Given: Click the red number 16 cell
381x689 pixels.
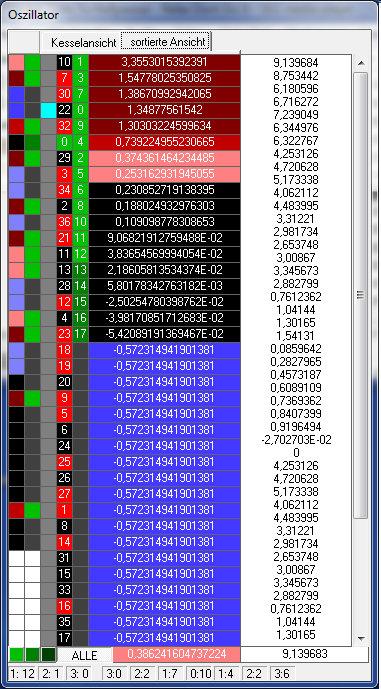Looking at the screenshot, I should click(65, 606).
